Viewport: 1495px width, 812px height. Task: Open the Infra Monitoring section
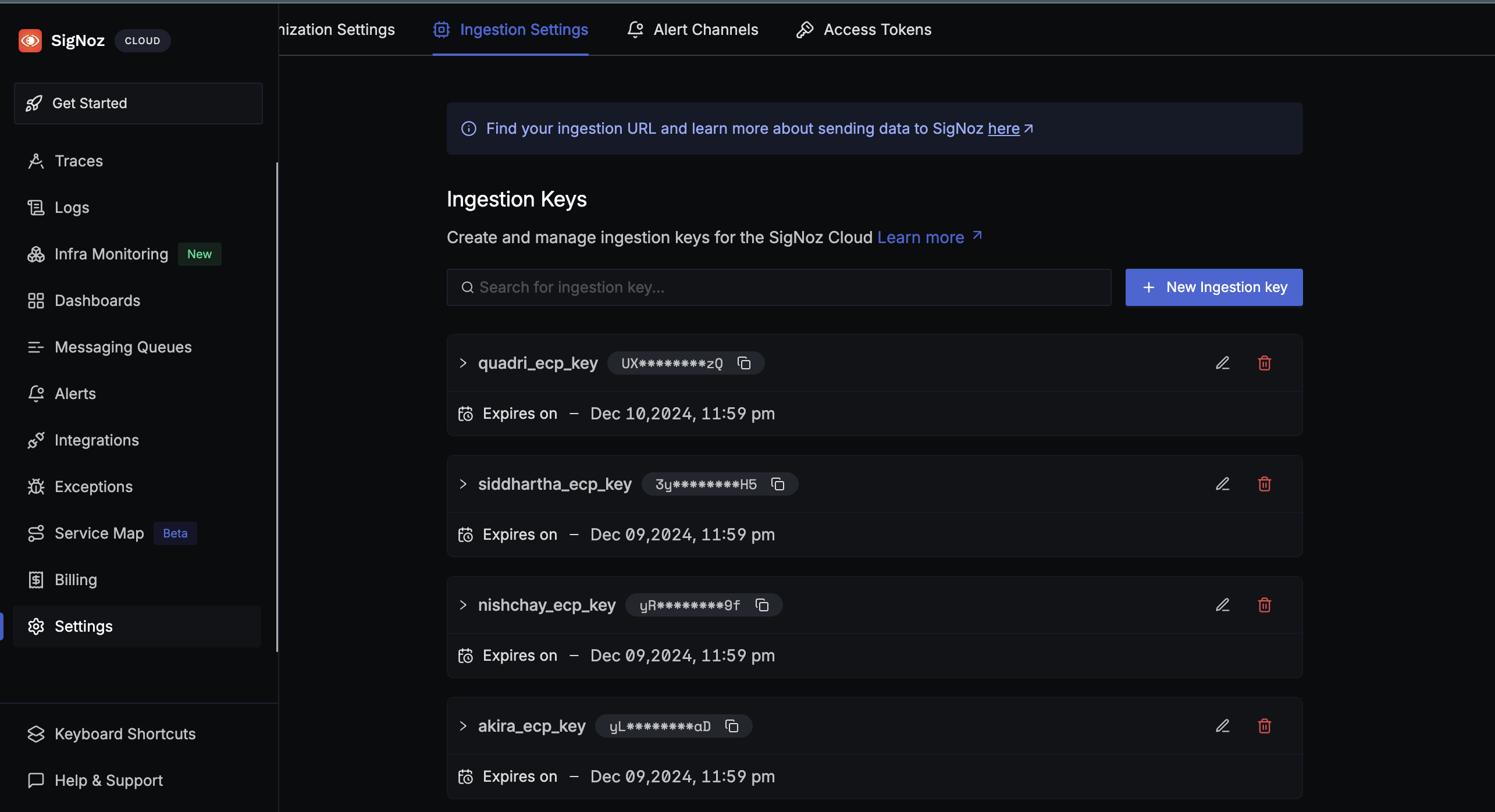[111, 254]
